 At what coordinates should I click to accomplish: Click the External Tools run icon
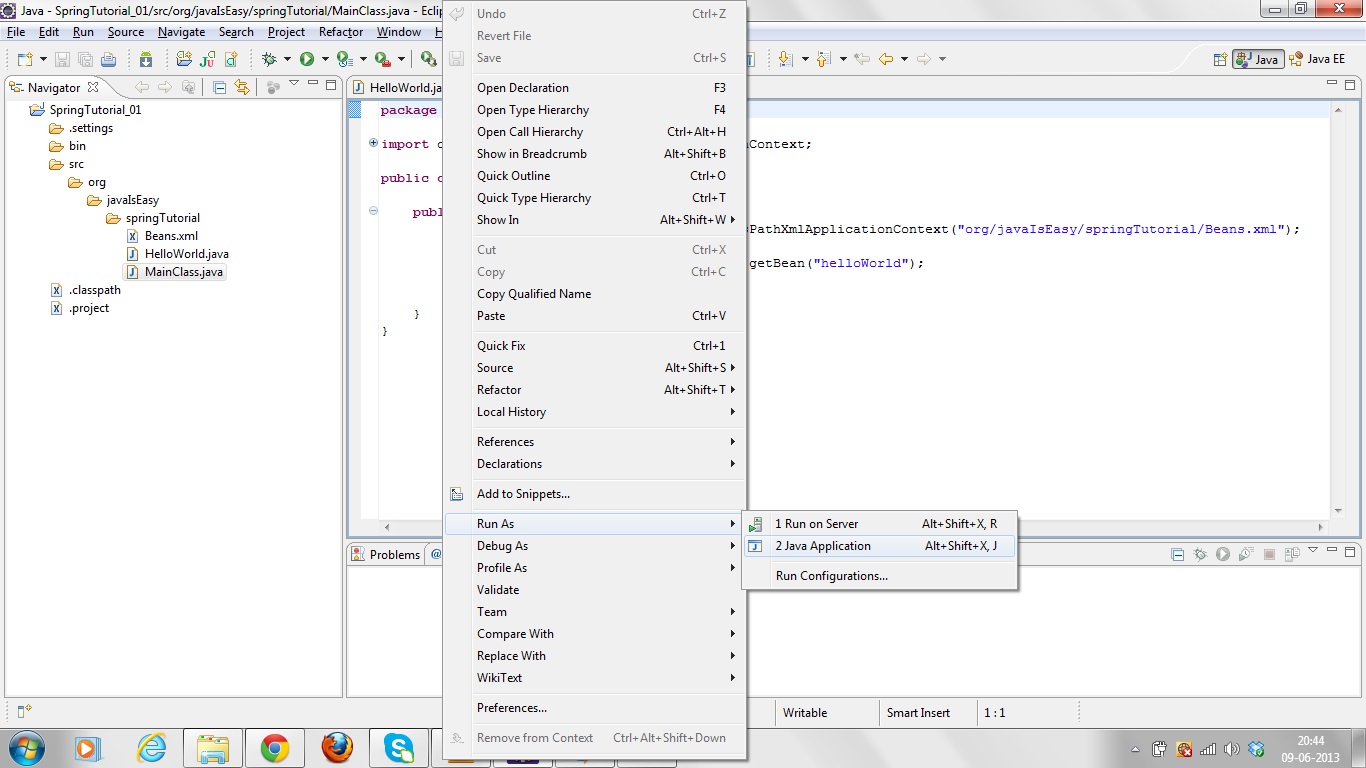point(382,59)
